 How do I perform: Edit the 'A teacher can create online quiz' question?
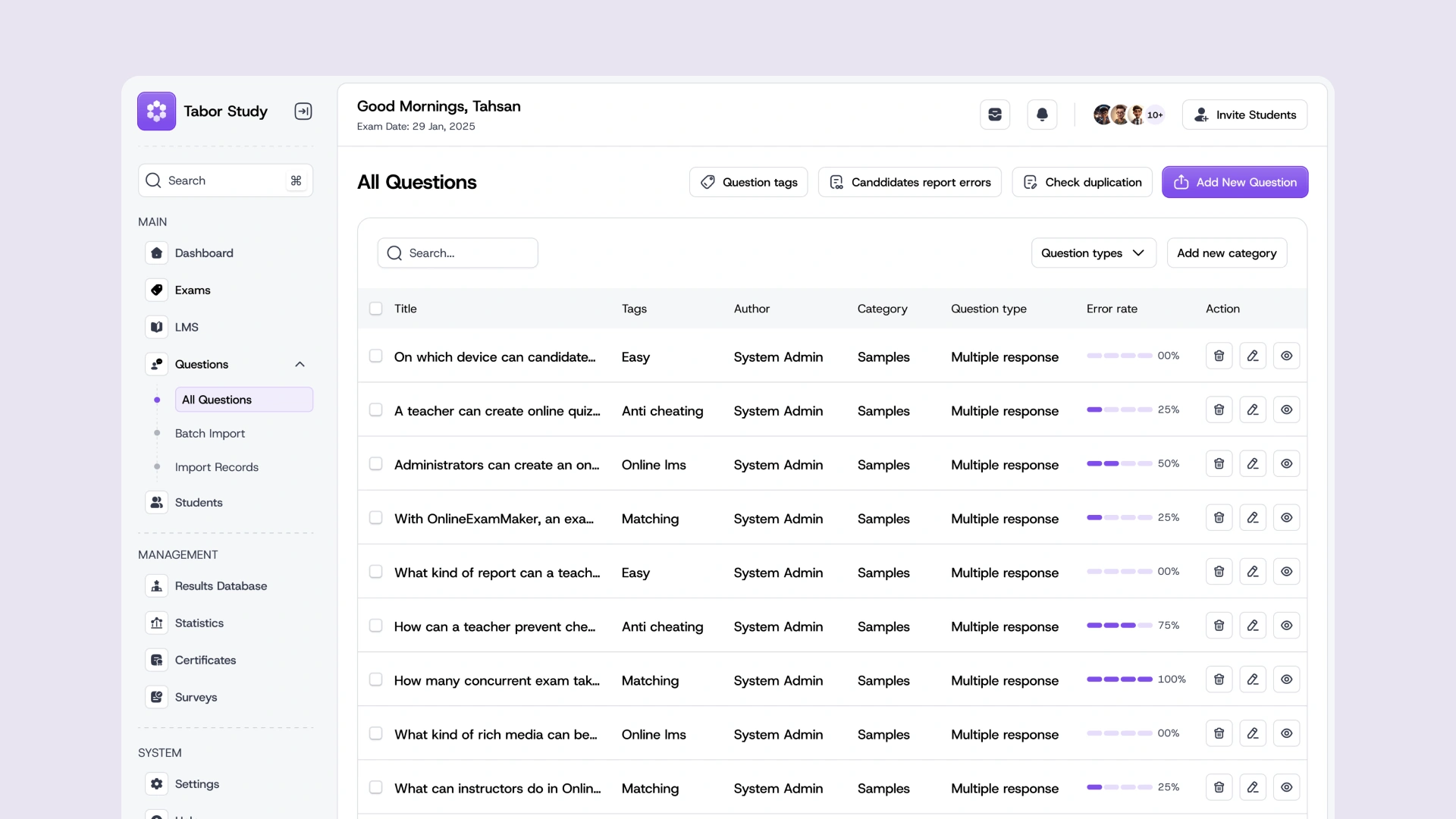(1253, 409)
